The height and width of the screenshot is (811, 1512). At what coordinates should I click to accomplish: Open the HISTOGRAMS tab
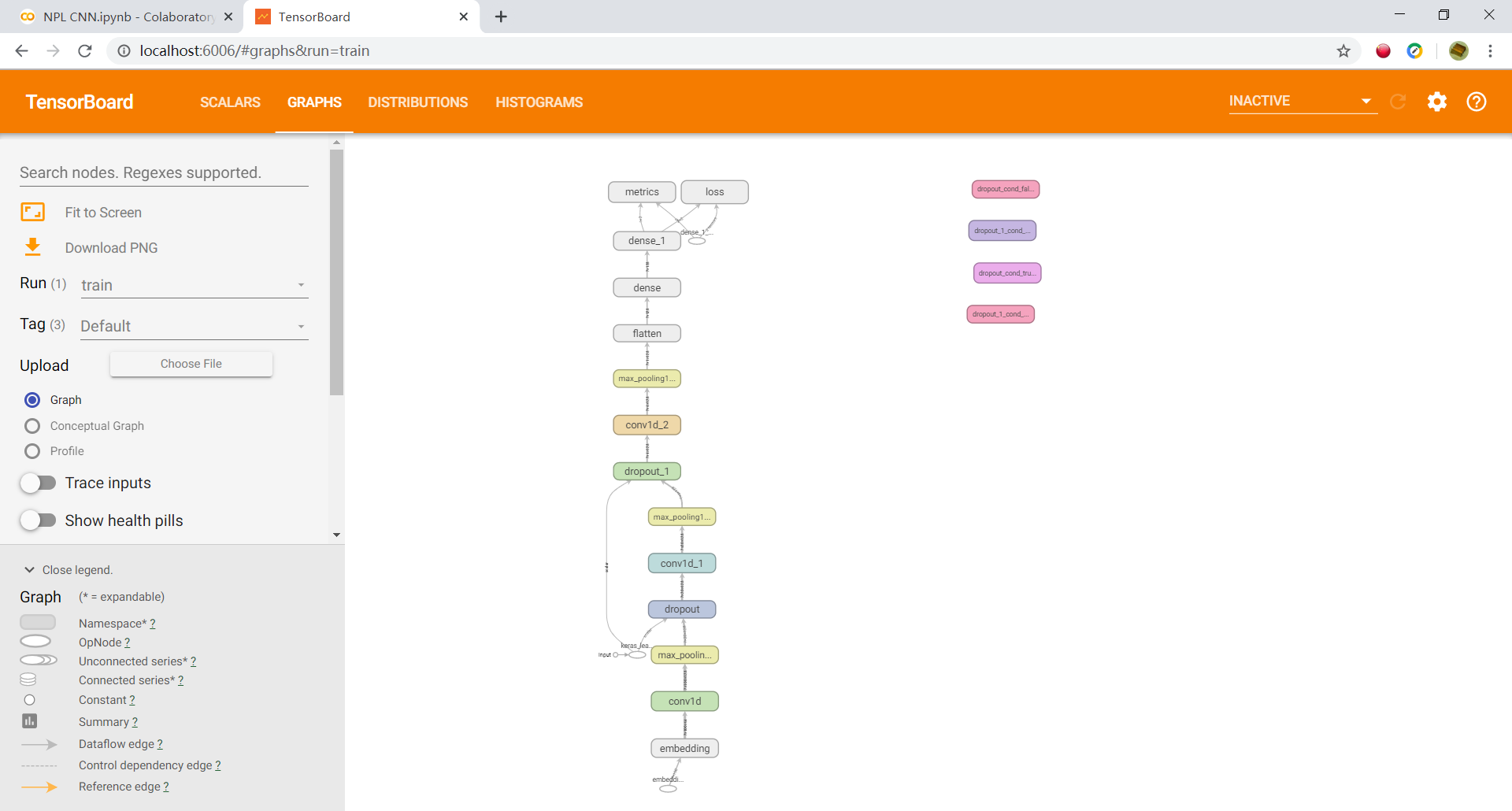point(539,102)
